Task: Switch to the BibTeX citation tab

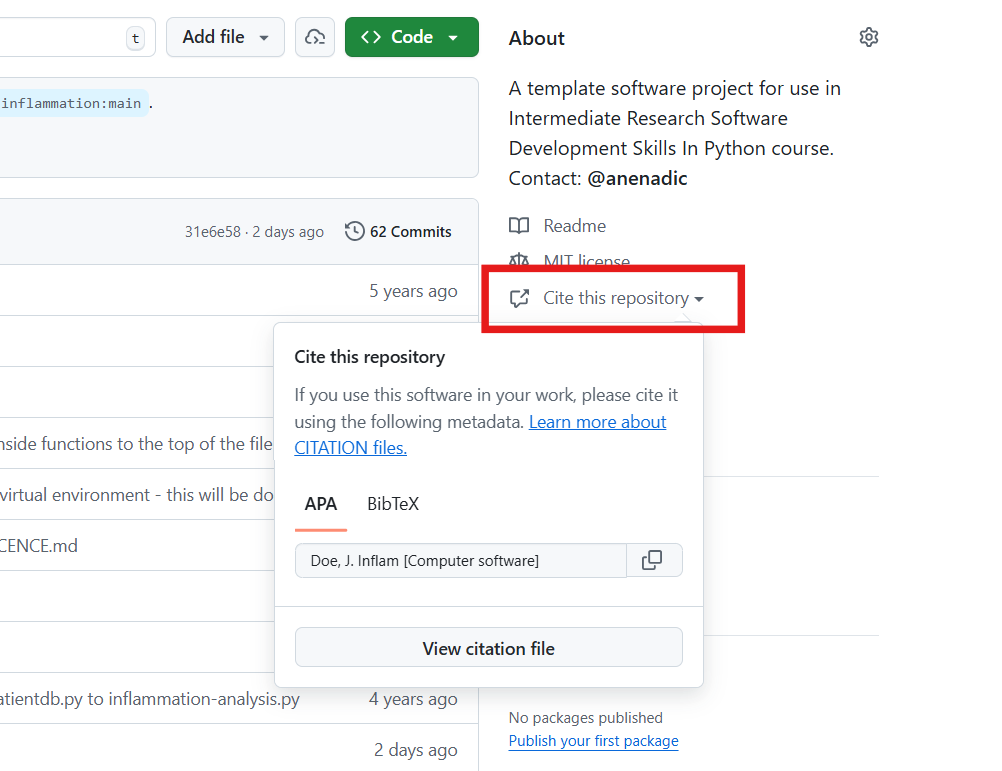Action: 392,504
